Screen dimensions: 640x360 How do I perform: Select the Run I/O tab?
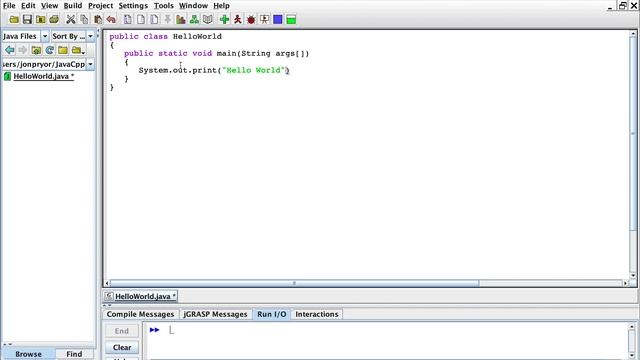pos(271,314)
